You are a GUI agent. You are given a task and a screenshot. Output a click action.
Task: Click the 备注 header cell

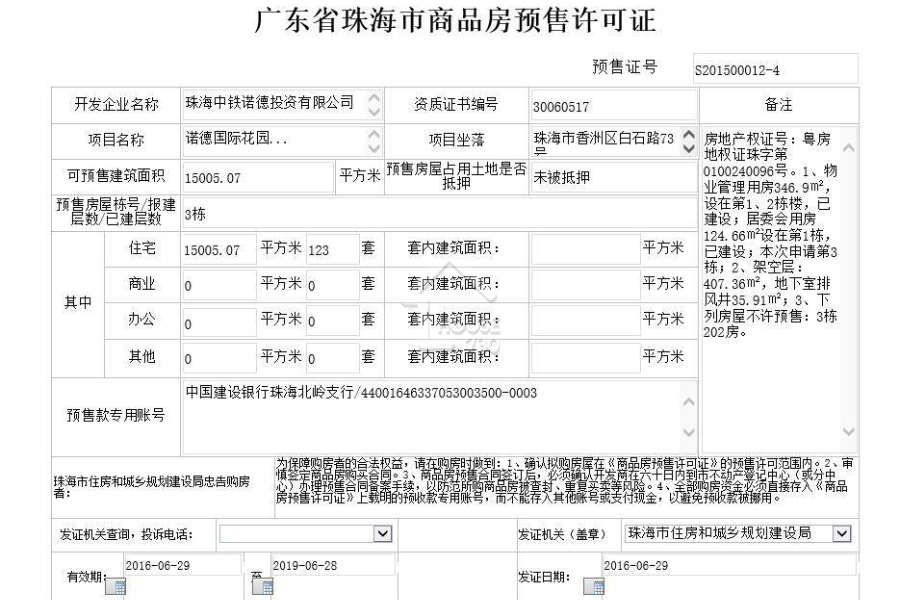778,104
